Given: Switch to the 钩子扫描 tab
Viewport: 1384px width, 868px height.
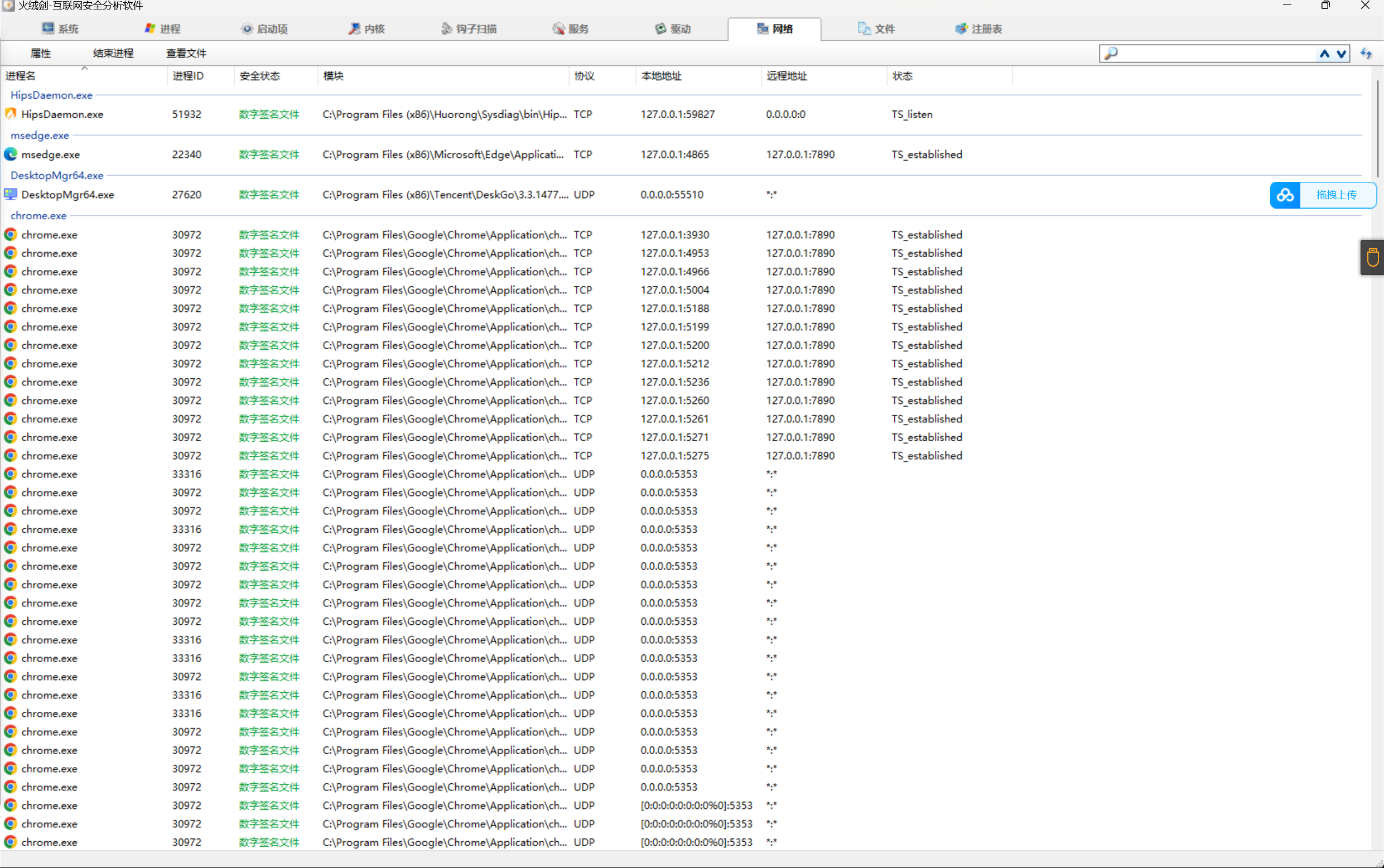Looking at the screenshot, I should (469, 28).
